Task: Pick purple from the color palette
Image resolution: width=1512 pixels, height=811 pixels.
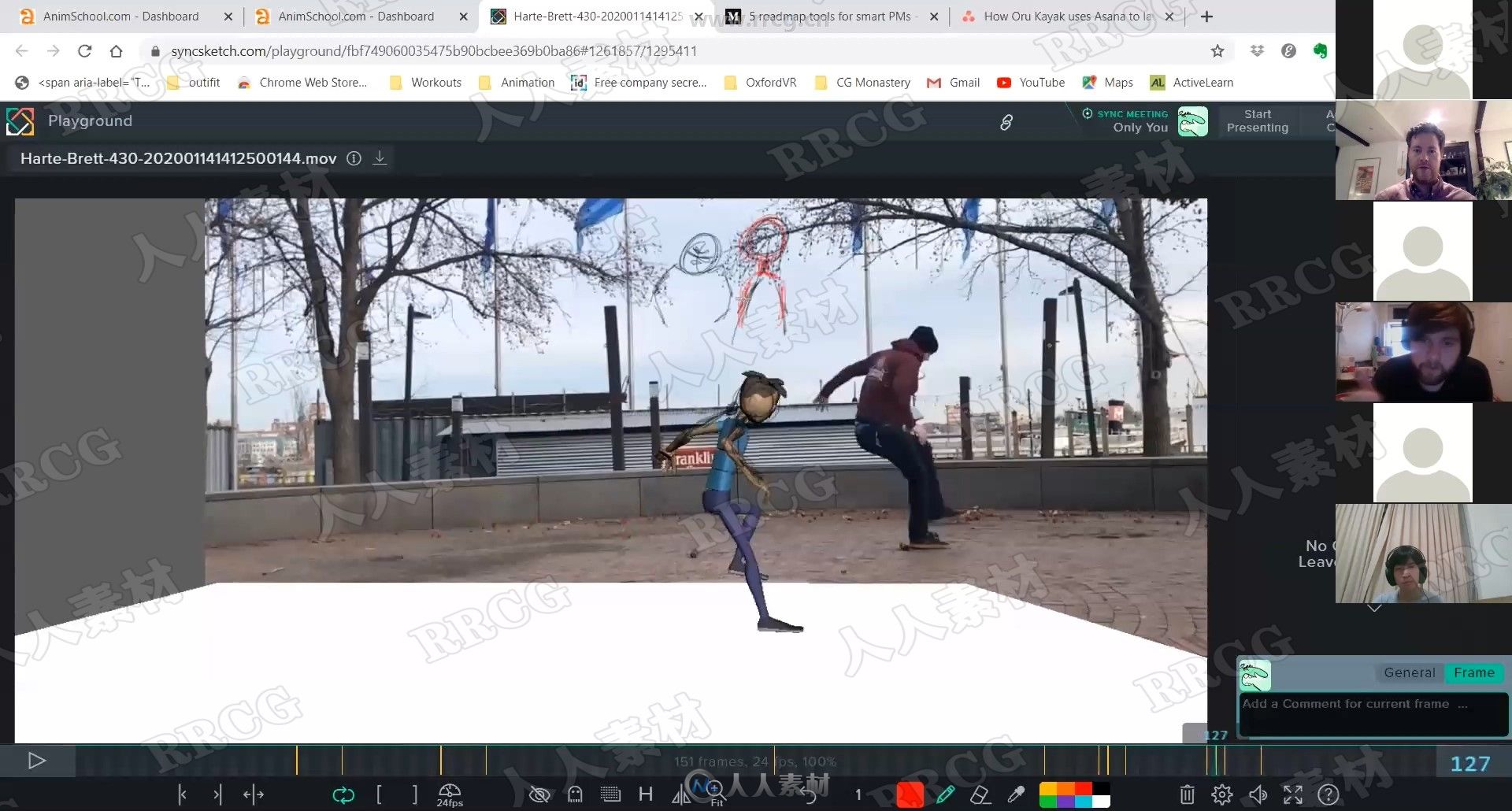Action: point(1066,802)
